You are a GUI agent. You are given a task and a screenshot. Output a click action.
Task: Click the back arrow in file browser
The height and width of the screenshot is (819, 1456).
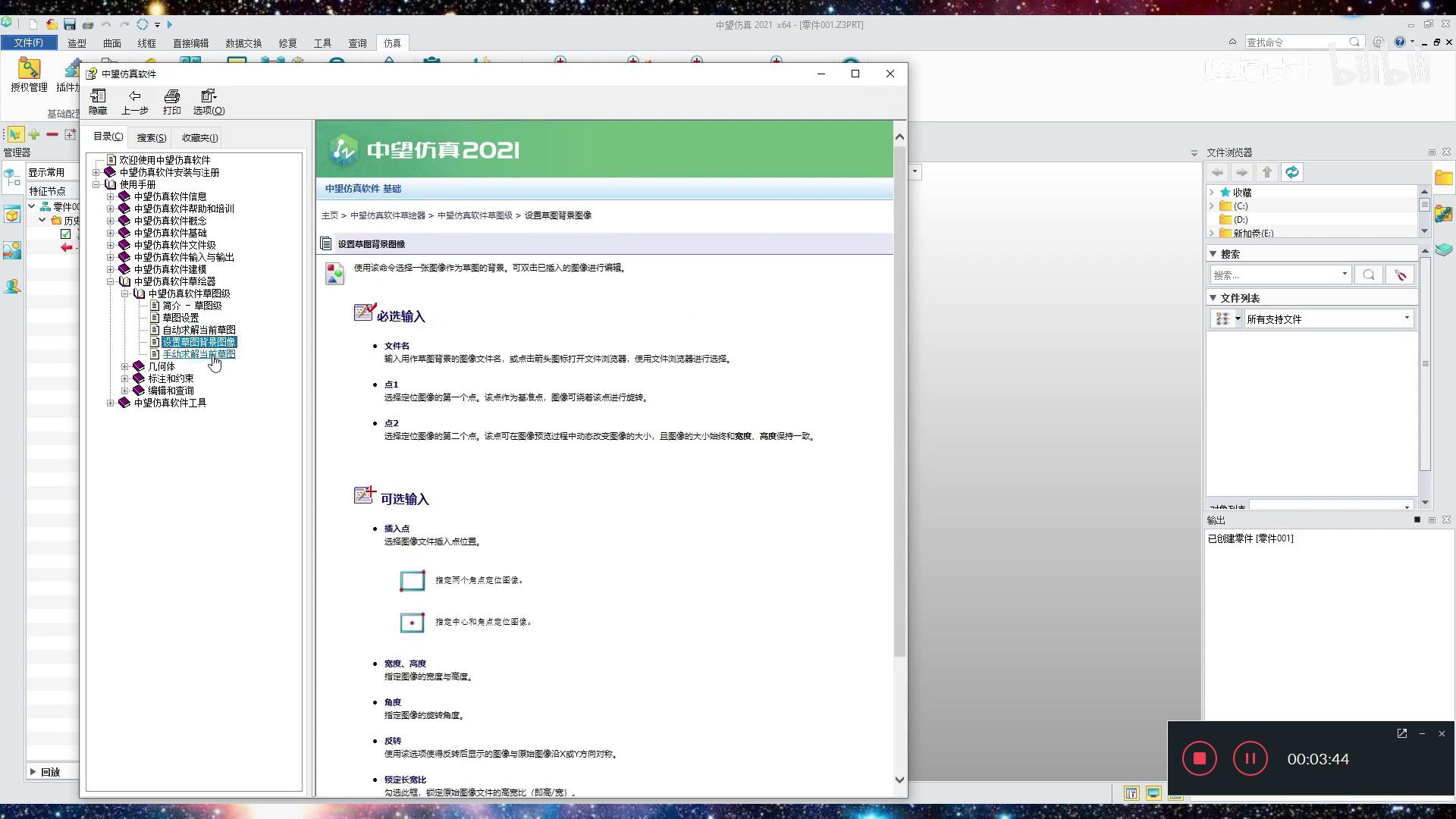coord(1218,172)
